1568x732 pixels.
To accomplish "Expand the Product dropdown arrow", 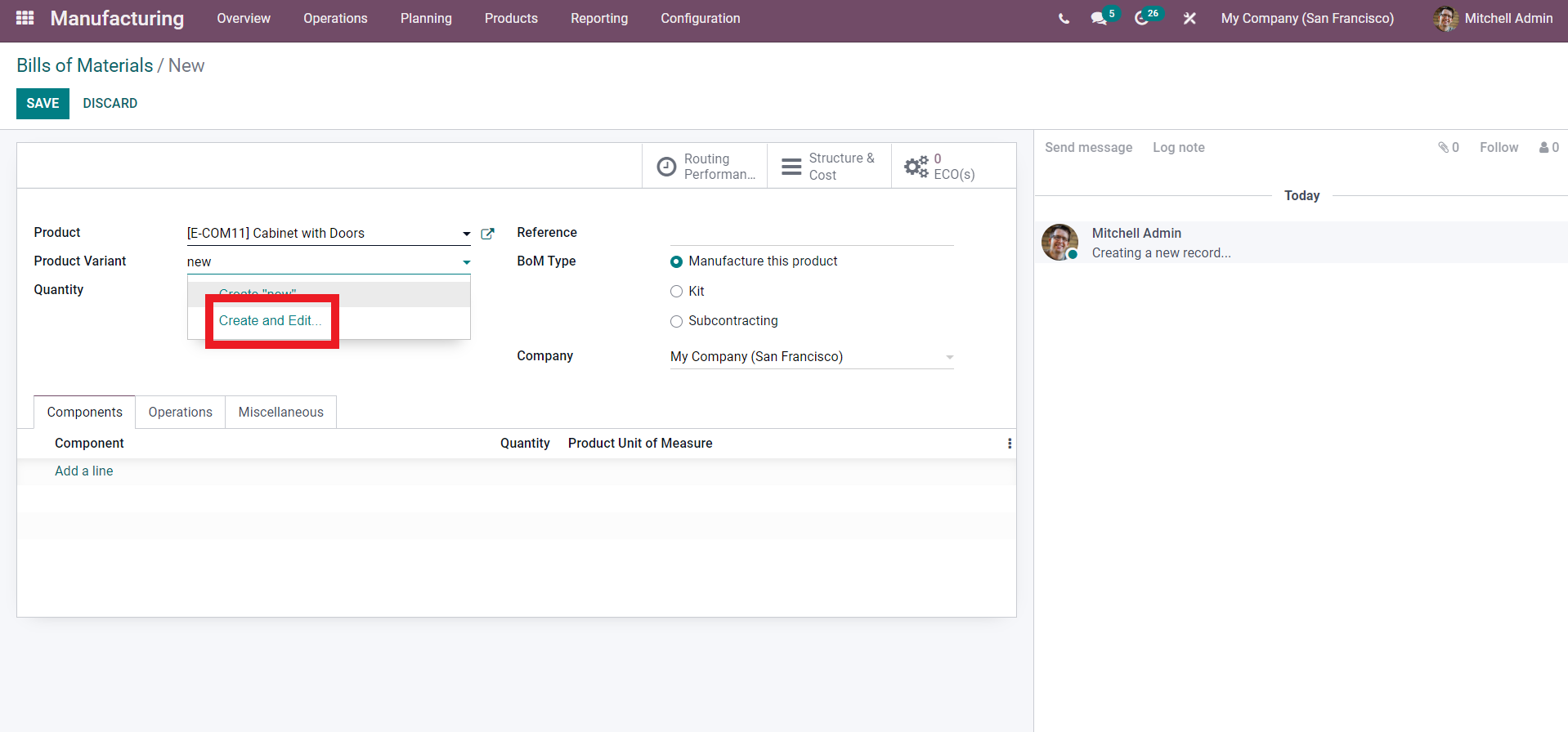I will click(466, 234).
